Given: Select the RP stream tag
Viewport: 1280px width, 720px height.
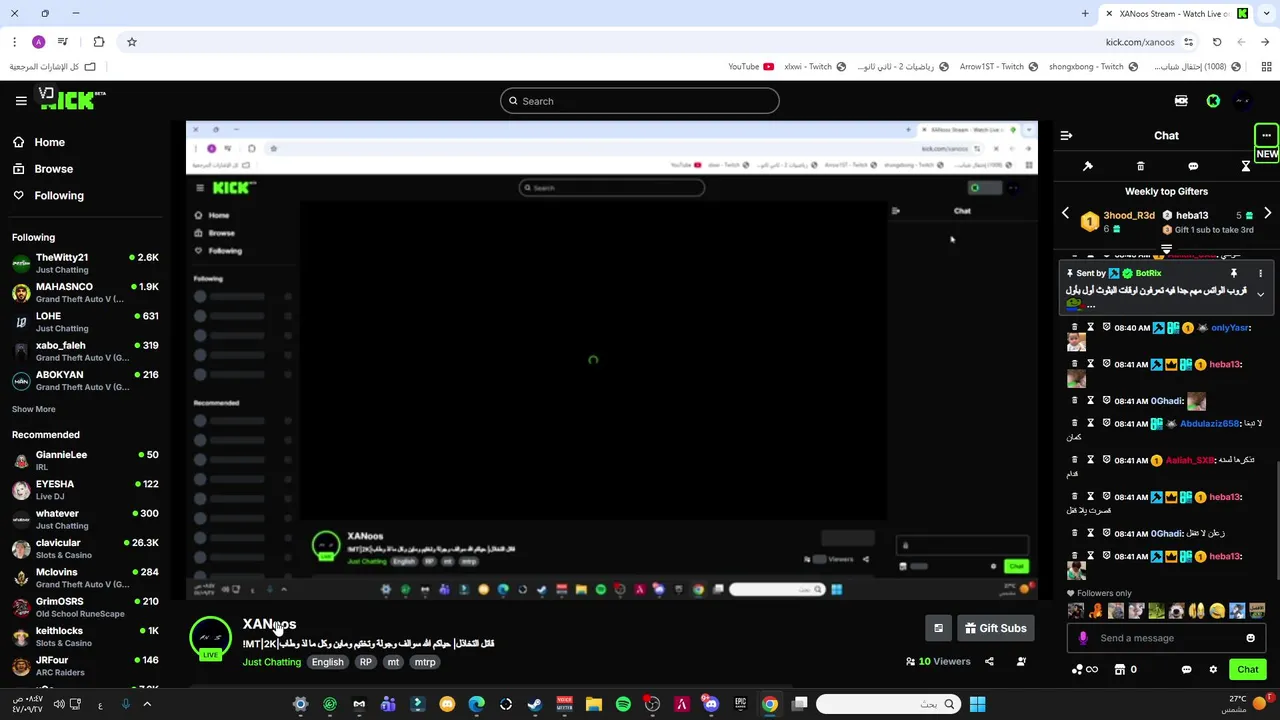Looking at the screenshot, I should pos(366,662).
